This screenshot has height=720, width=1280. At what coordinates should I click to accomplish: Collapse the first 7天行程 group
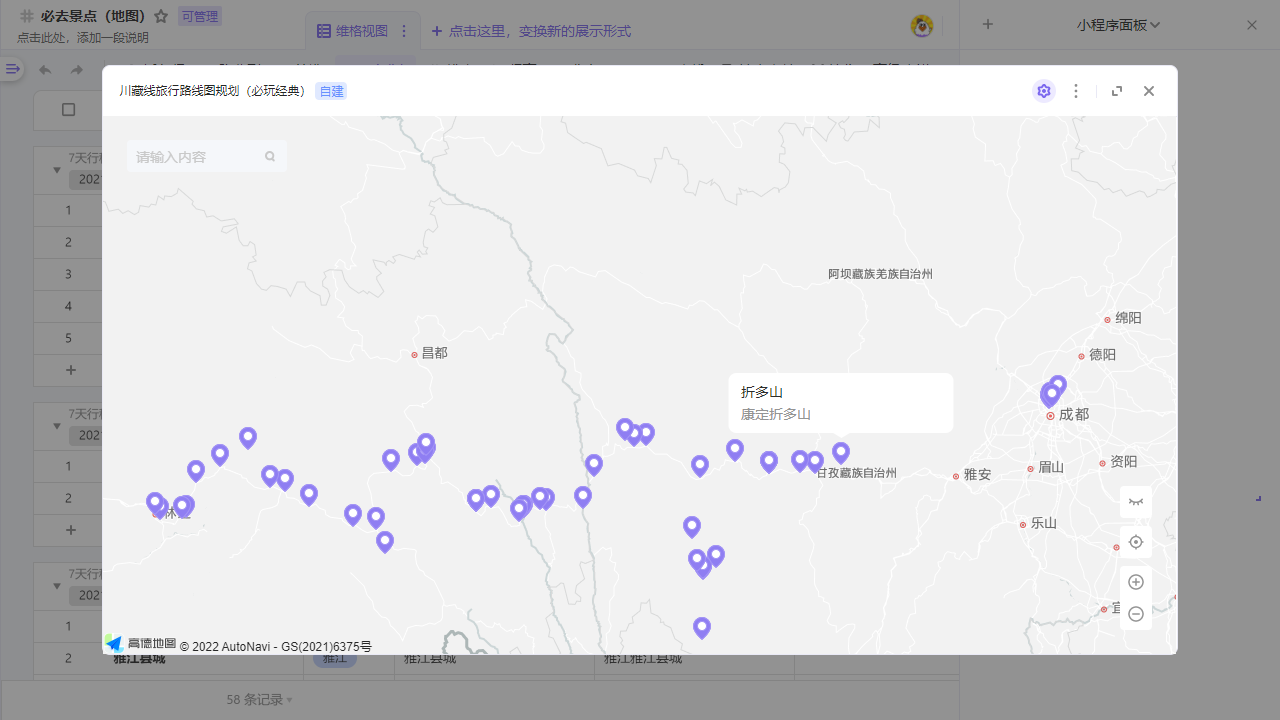(x=57, y=170)
